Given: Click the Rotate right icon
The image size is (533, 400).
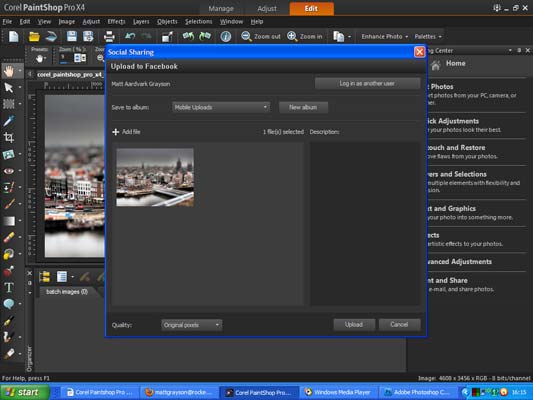Looking at the screenshot, I should click(205, 36).
